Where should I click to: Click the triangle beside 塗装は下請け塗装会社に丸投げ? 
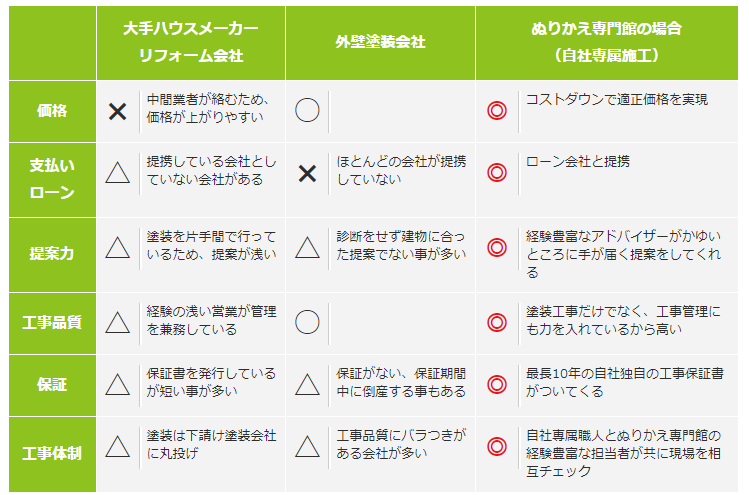point(118,446)
